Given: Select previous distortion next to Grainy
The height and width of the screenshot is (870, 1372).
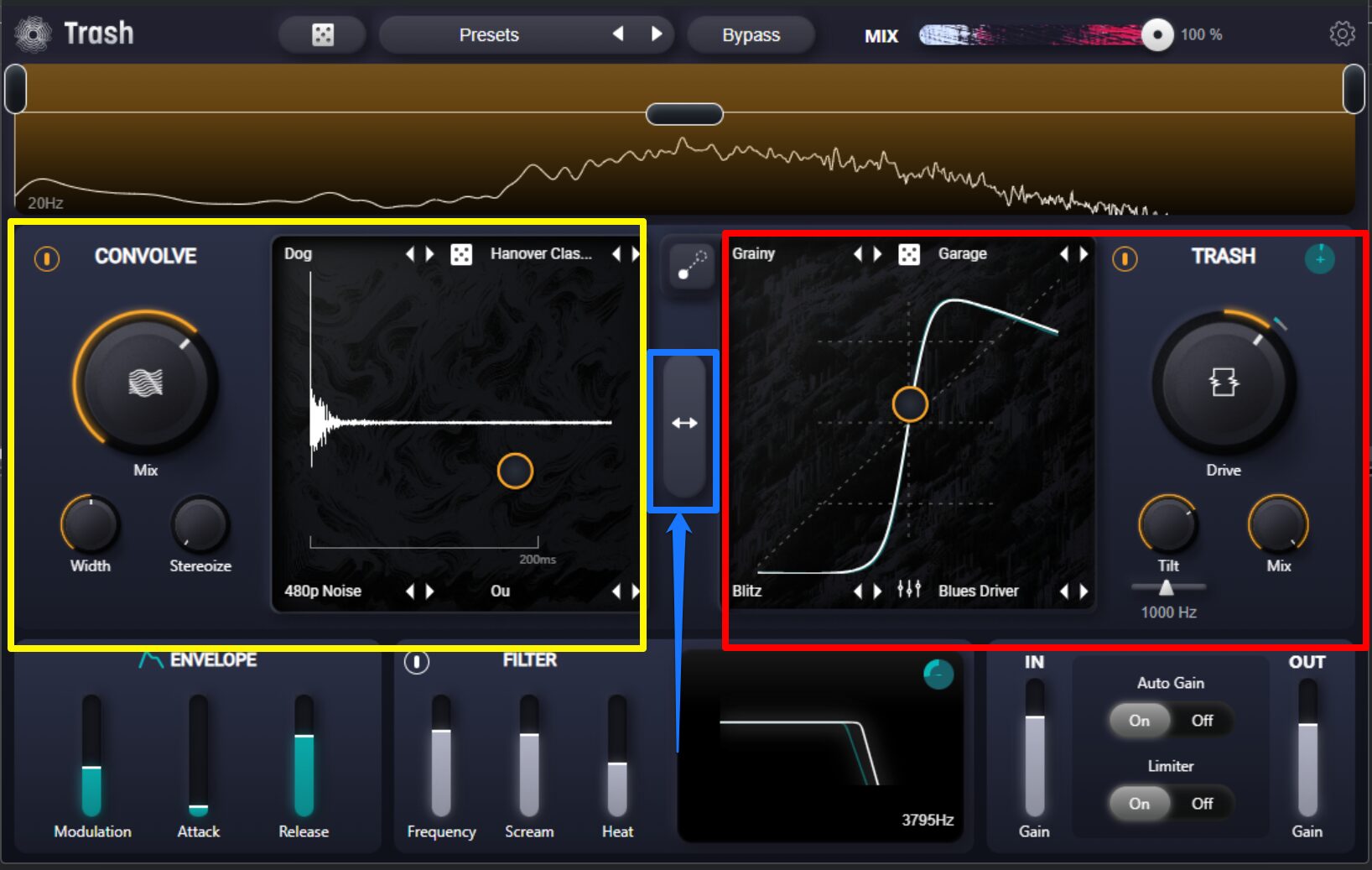Looking at the screenshot, I should pyautogui.click(x=857, y=254).
